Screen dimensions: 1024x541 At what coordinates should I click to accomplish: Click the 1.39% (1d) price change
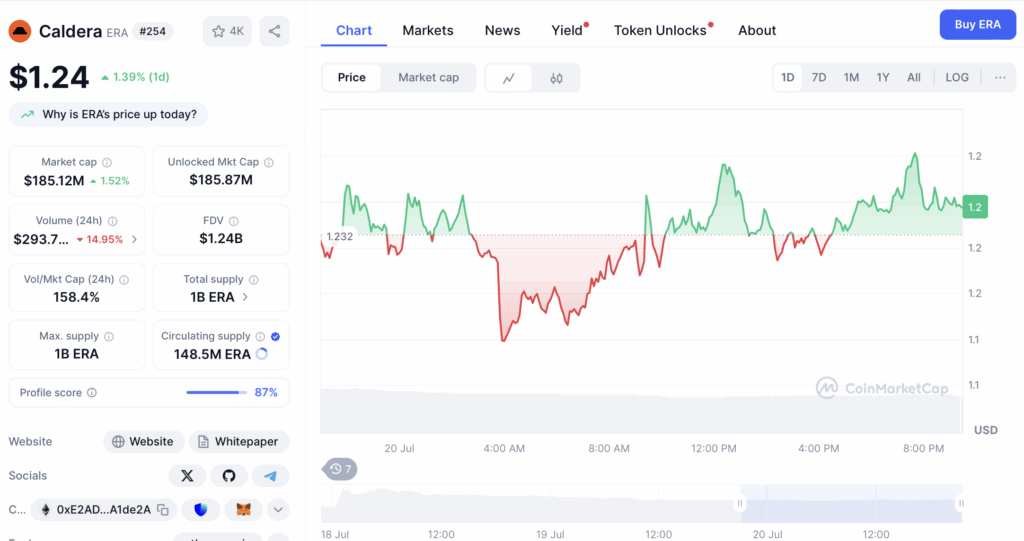point(135,77)
